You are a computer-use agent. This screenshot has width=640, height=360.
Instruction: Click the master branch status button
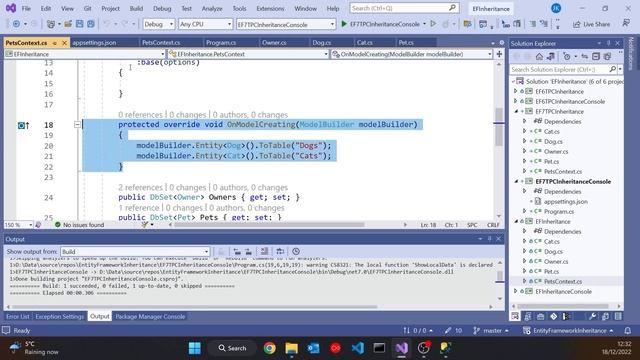pyautogui.click(x=491, y=330)
